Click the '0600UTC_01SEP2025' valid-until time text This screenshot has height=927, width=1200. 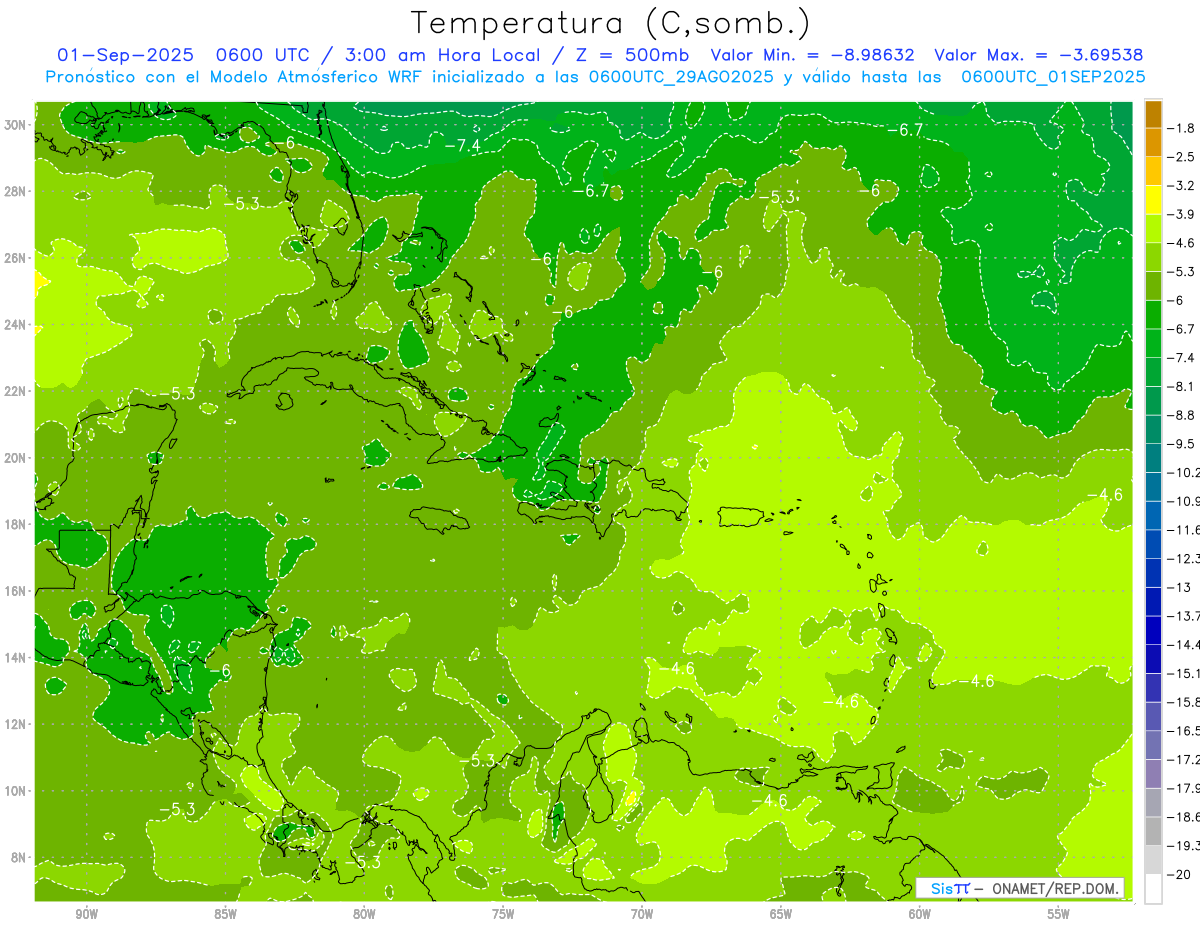click(1053, 77)
